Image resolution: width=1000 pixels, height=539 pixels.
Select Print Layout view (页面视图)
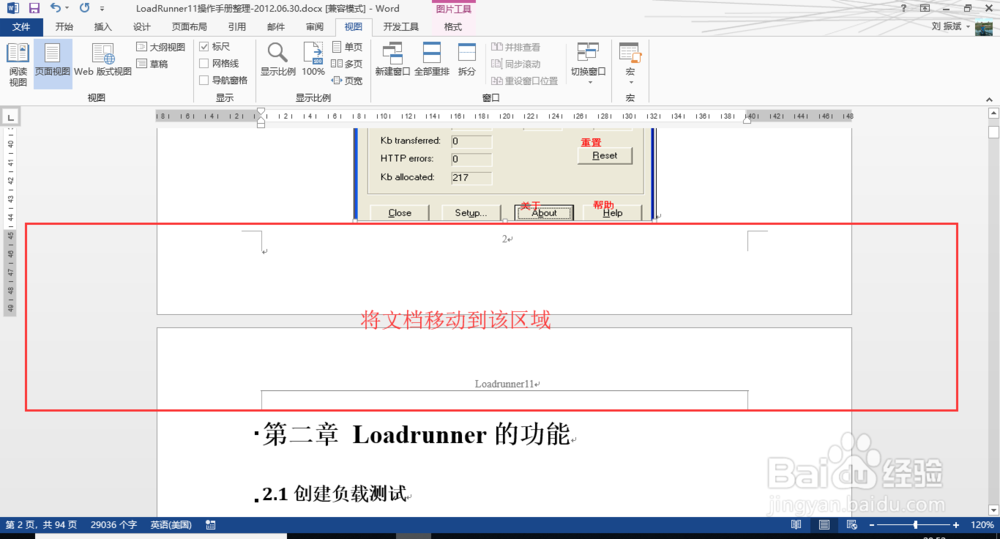tap(52, 64)
